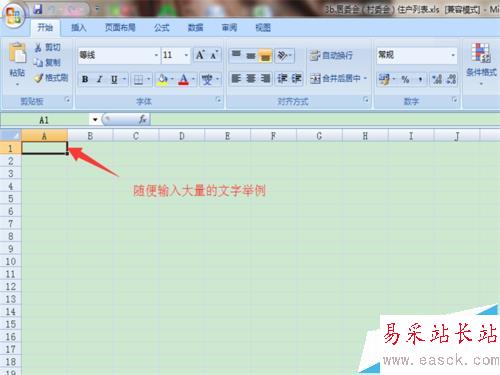500x375 pixels.
Task: Align text to the left
Action: coord(236,79)
